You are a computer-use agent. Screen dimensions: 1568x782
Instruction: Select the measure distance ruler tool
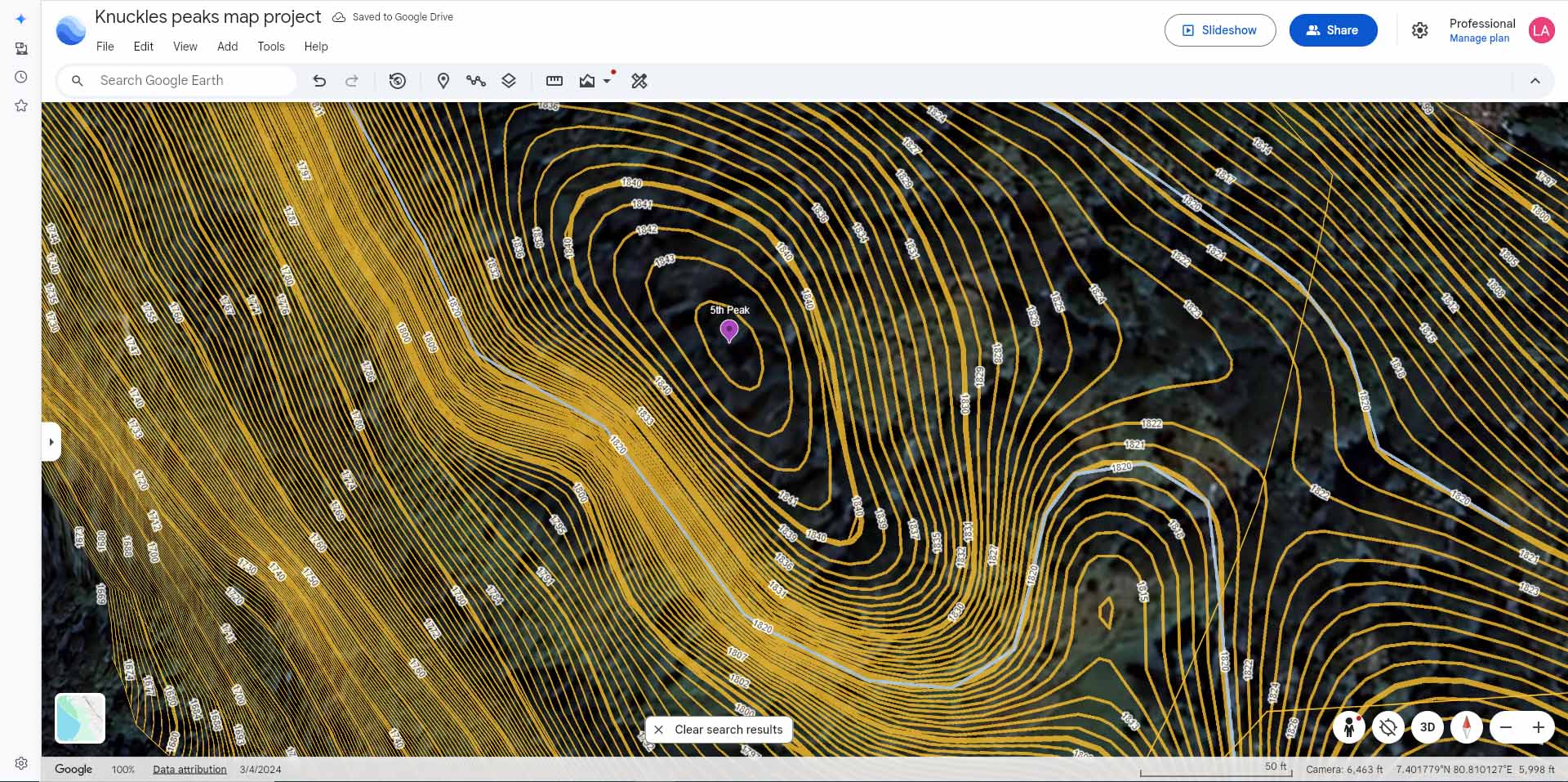555,80
